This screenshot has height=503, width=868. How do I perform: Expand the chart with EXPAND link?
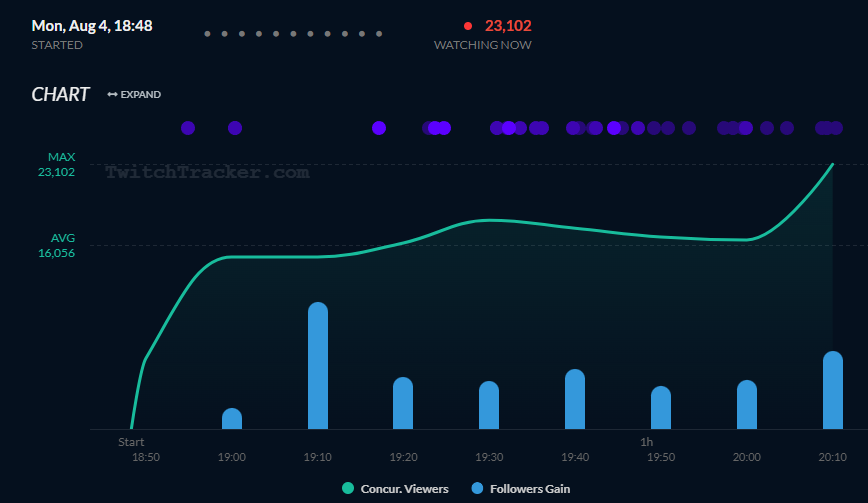point(134,95)
